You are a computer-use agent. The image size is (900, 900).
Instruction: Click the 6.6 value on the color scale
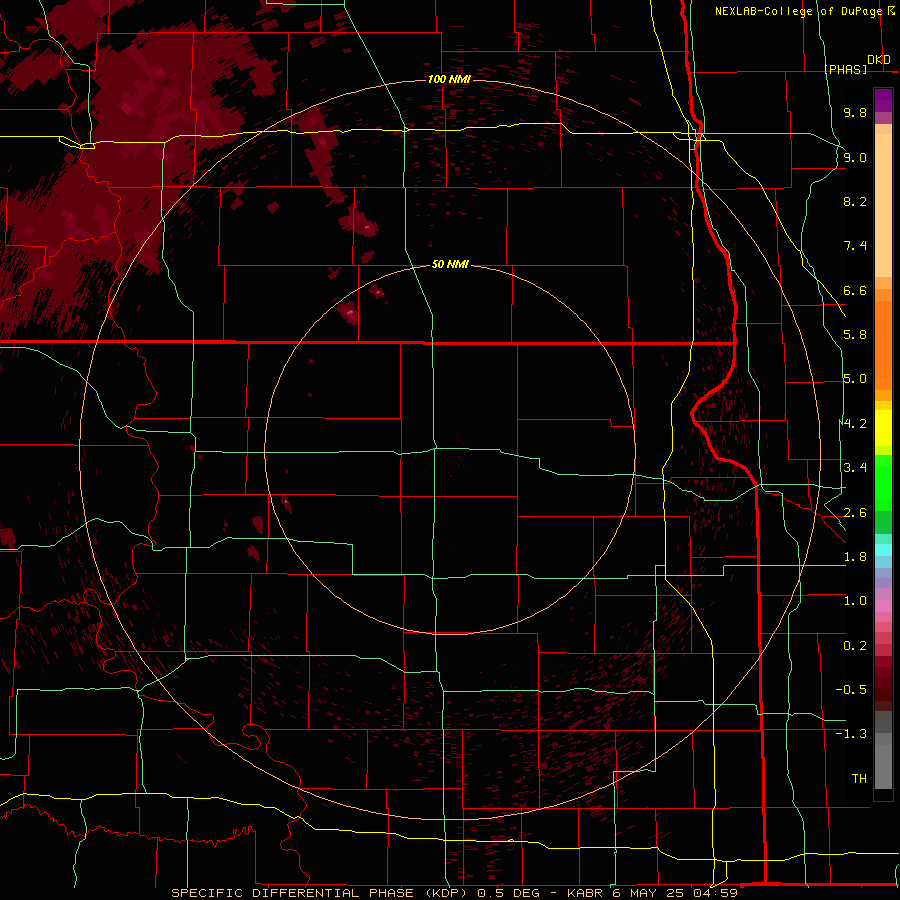[x=855, y=290]
